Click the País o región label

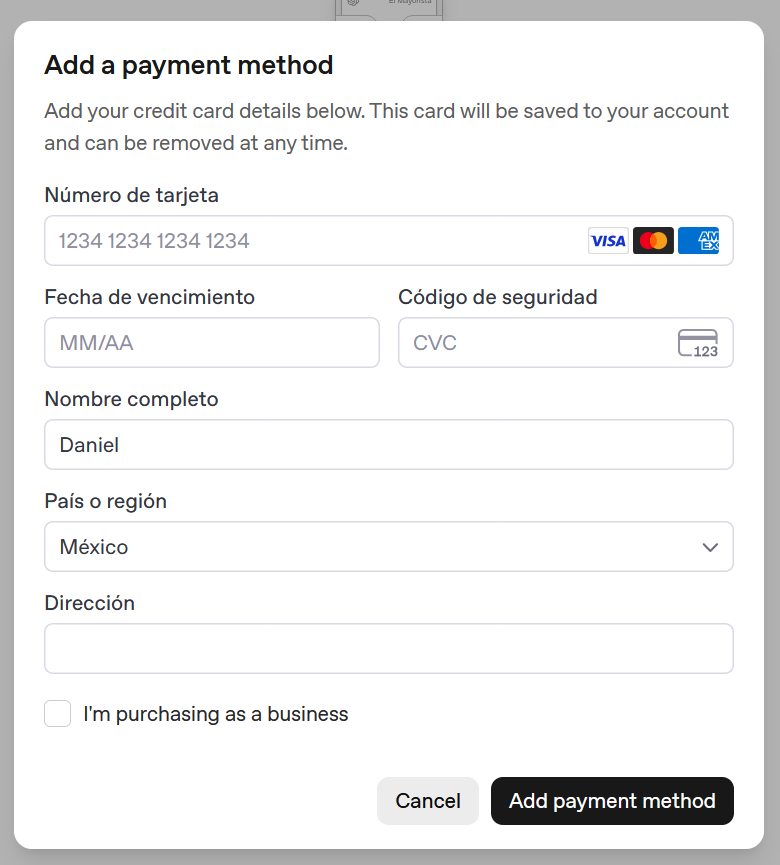coord(106,501)
